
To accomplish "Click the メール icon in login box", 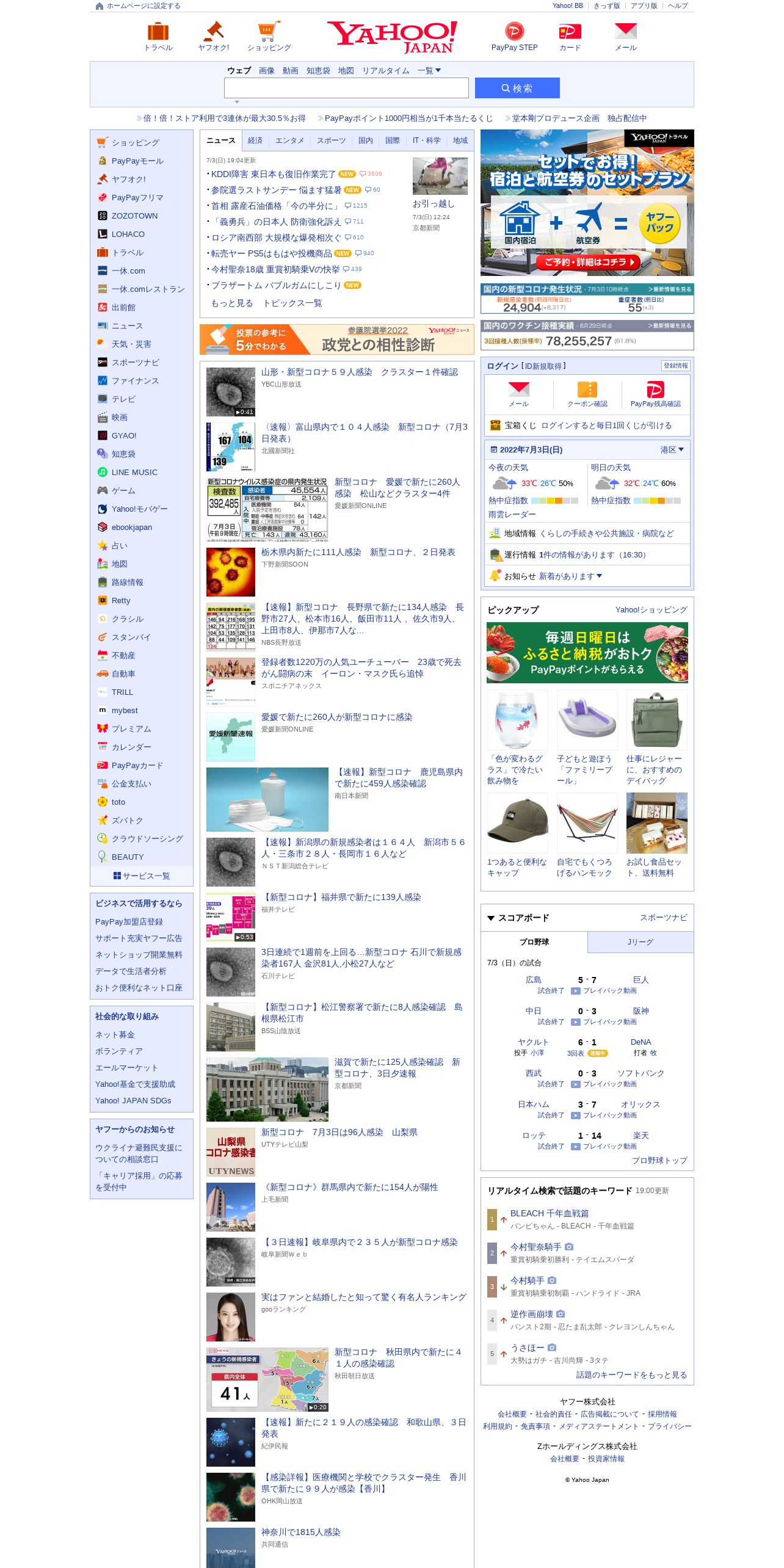I will (x=519, y=390).
